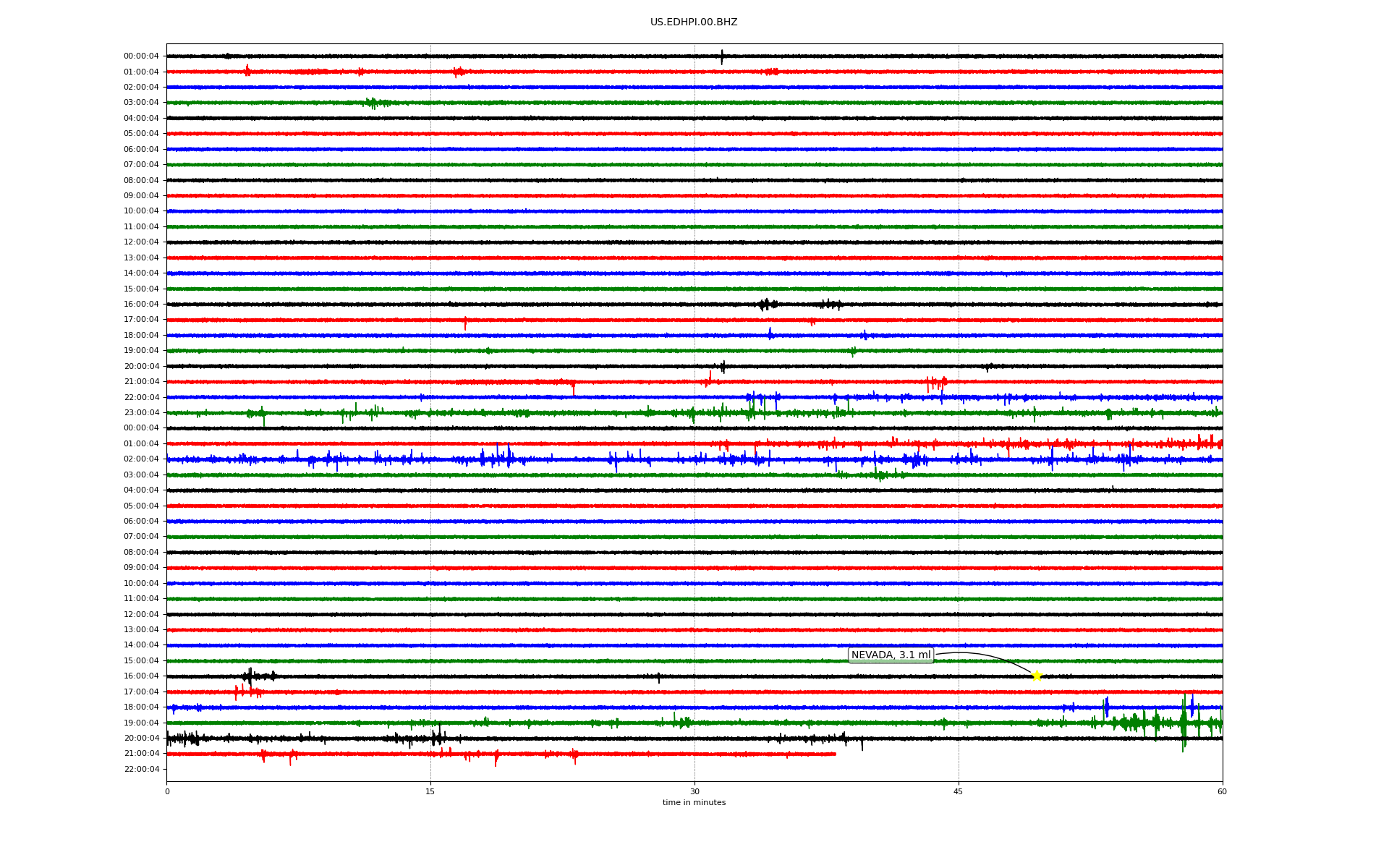This screenshot has width=1389, height=868.
Task: Click the x-axis tick label 15
Action: coord(430,791)
